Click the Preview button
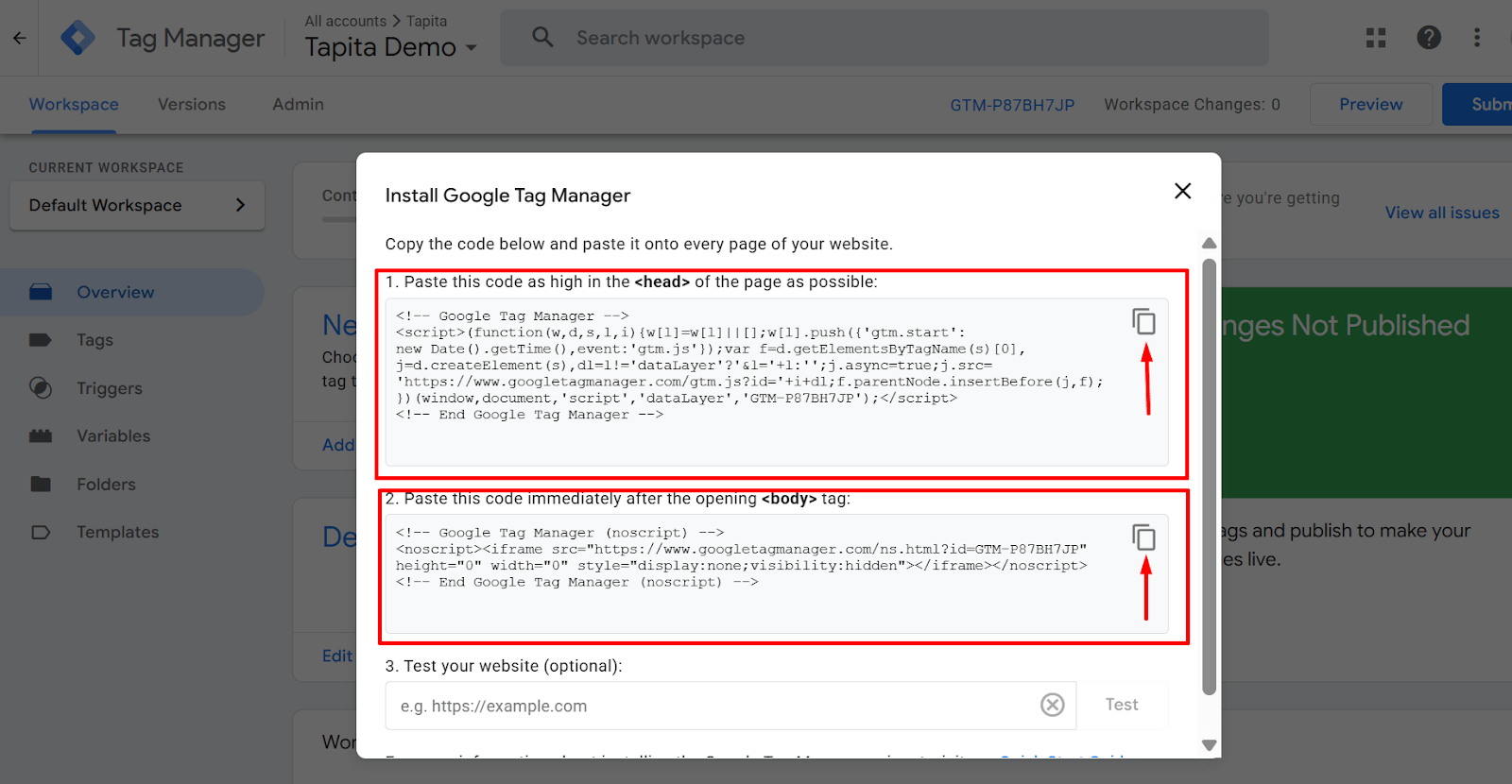This screenshot has width=1512, height=784. click(1370, 104)
